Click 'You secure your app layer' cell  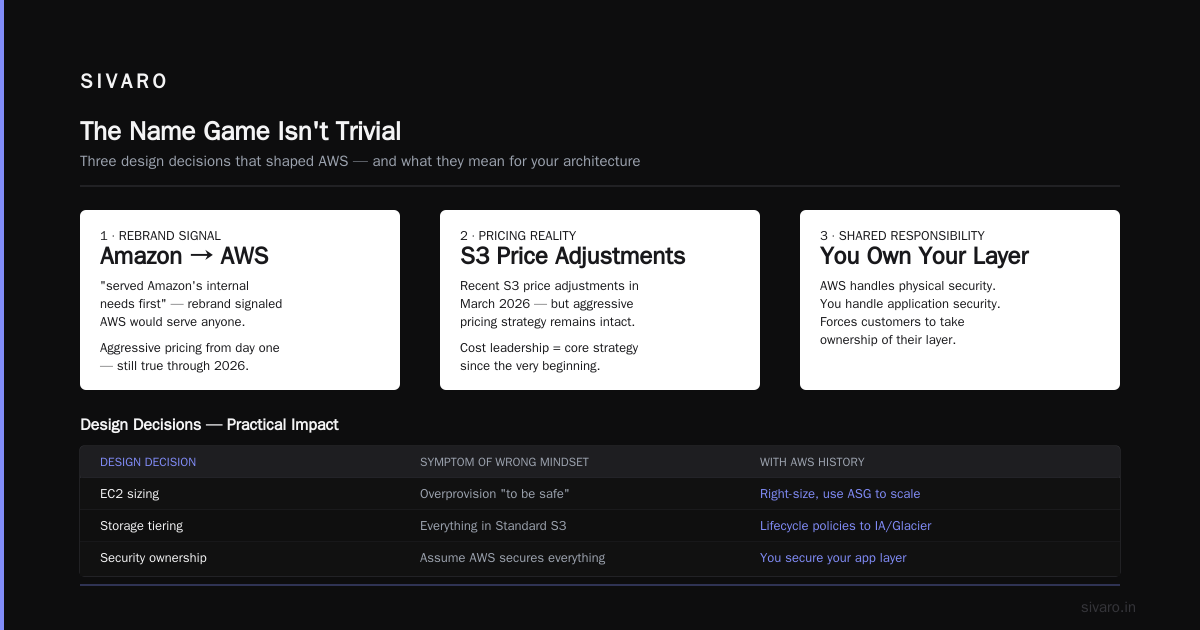point(833,558)
